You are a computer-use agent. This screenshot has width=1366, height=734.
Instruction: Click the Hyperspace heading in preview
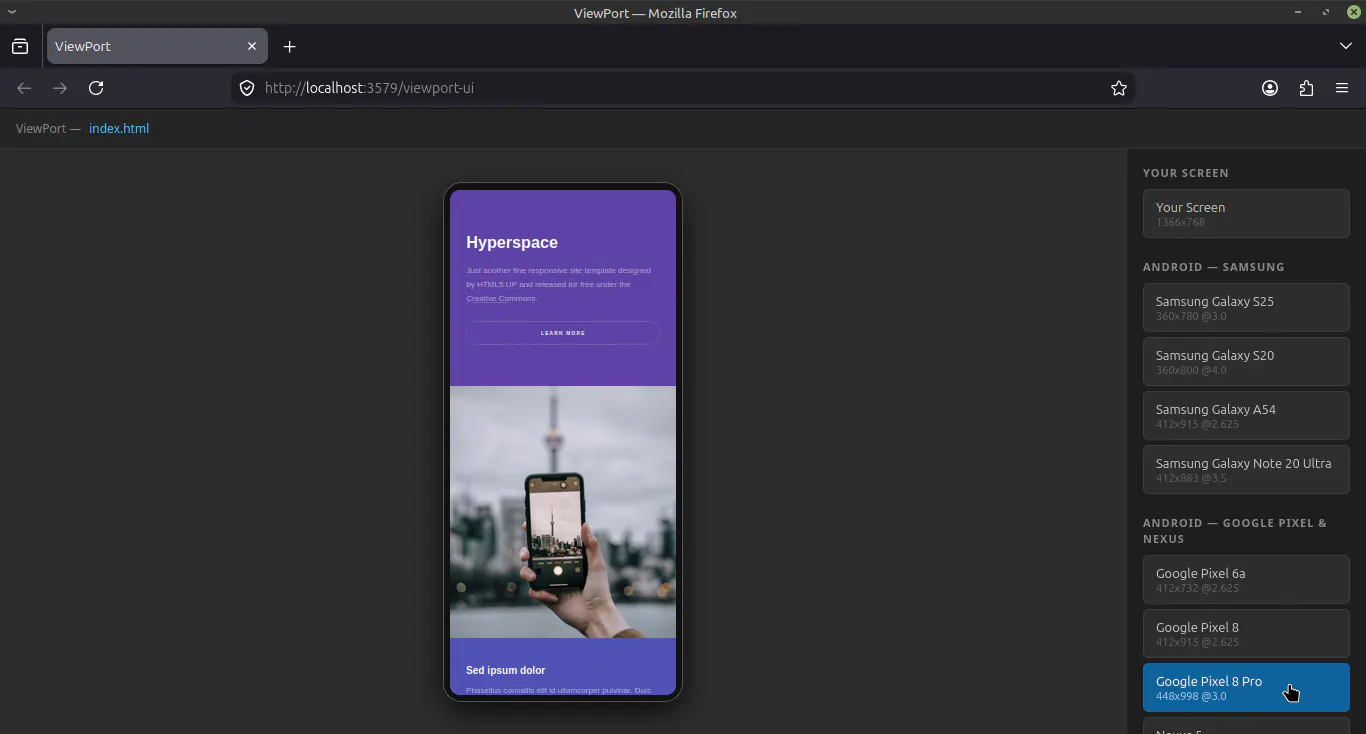pos(512,242)
